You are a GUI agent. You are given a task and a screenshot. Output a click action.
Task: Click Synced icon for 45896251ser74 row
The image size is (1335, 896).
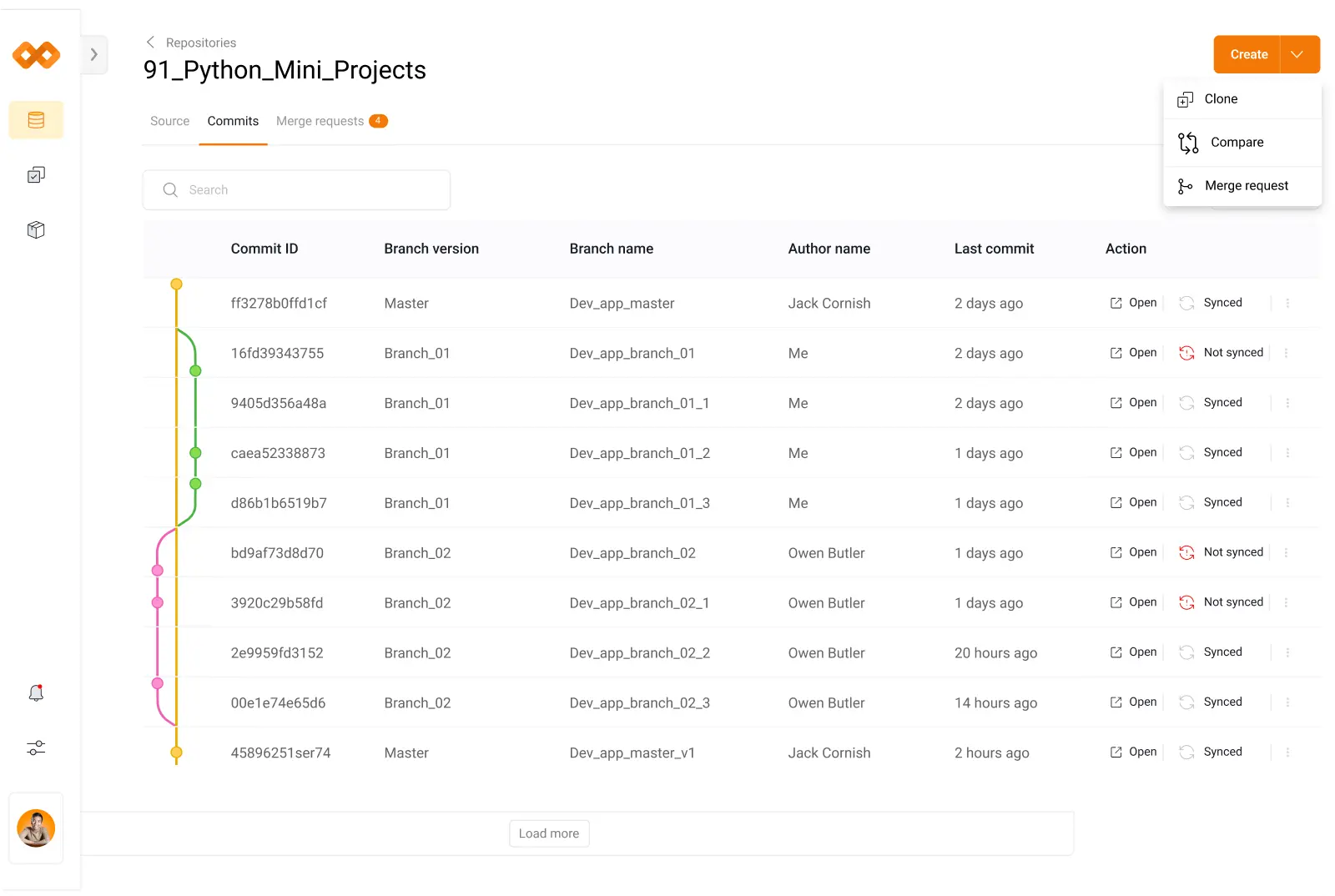point(1186,753)
